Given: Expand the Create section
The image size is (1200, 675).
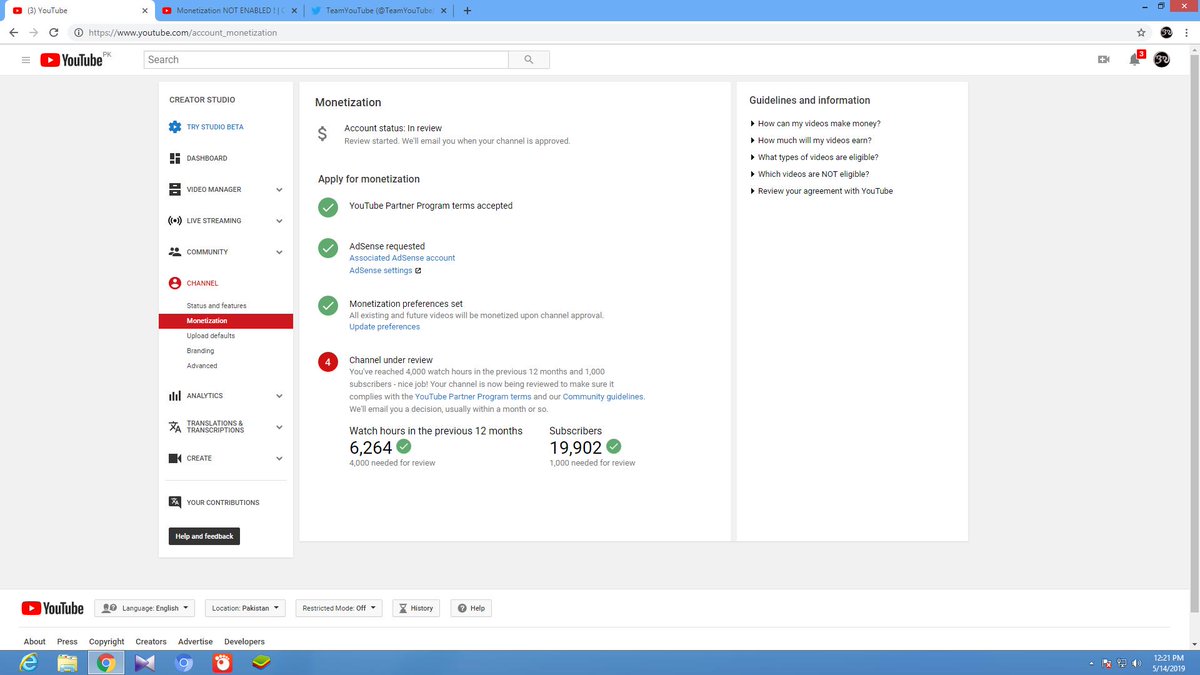Looking at the screenshot, I should [x=279, y=459].
